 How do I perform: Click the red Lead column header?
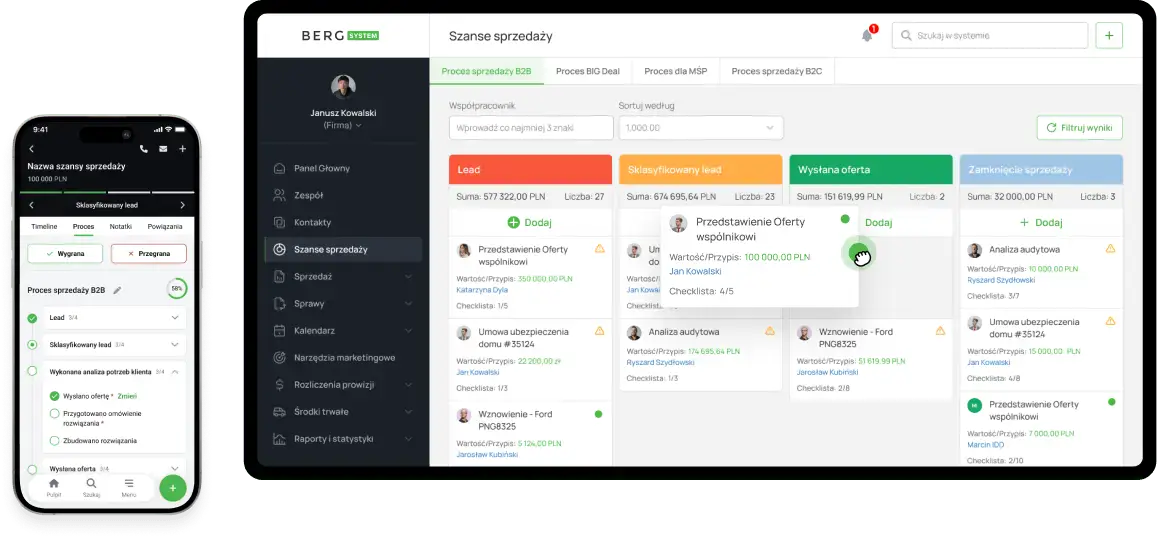pyautogui.click(x=530, y=170)
